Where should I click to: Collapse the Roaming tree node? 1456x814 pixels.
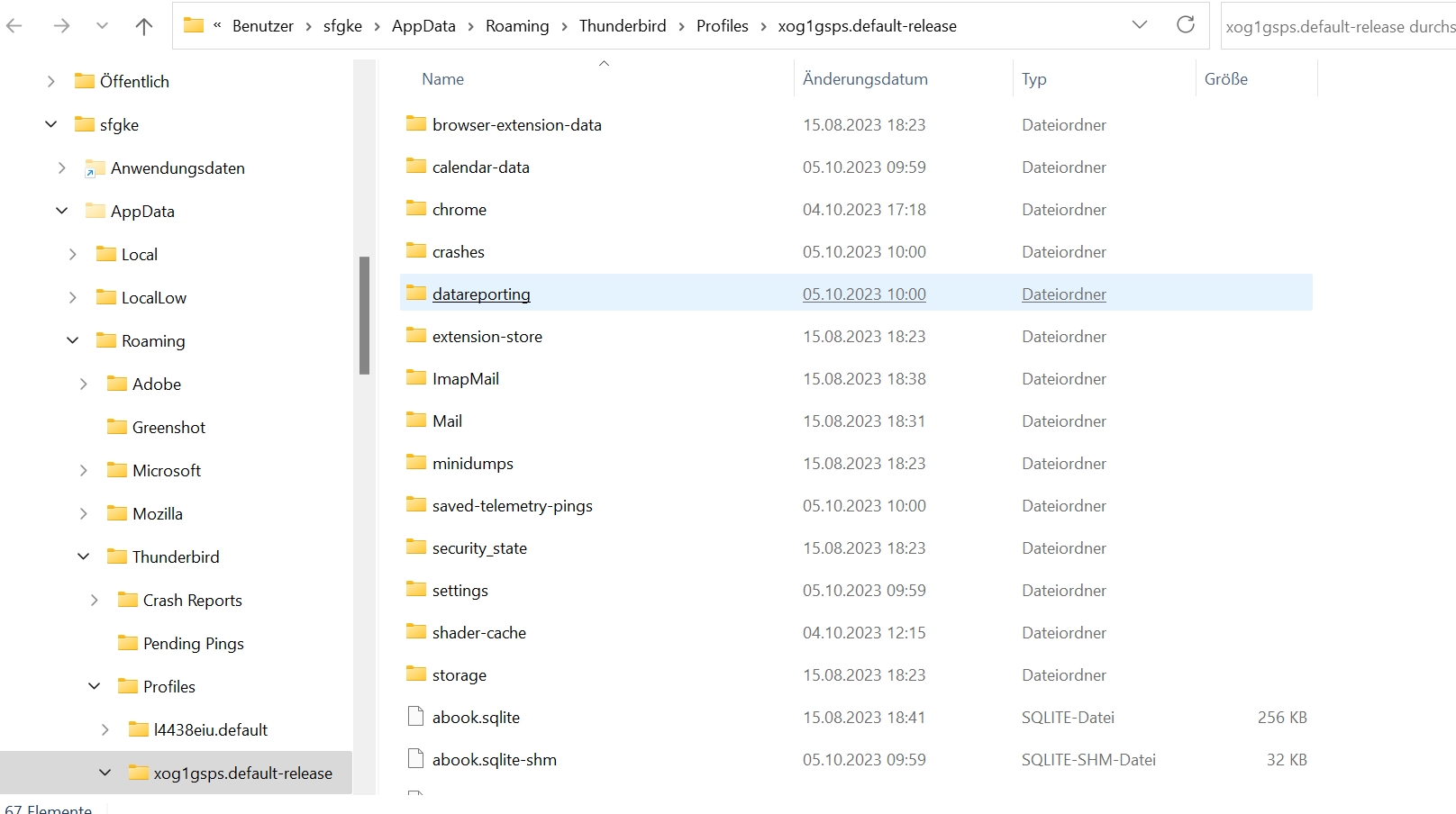click(73, 340)
